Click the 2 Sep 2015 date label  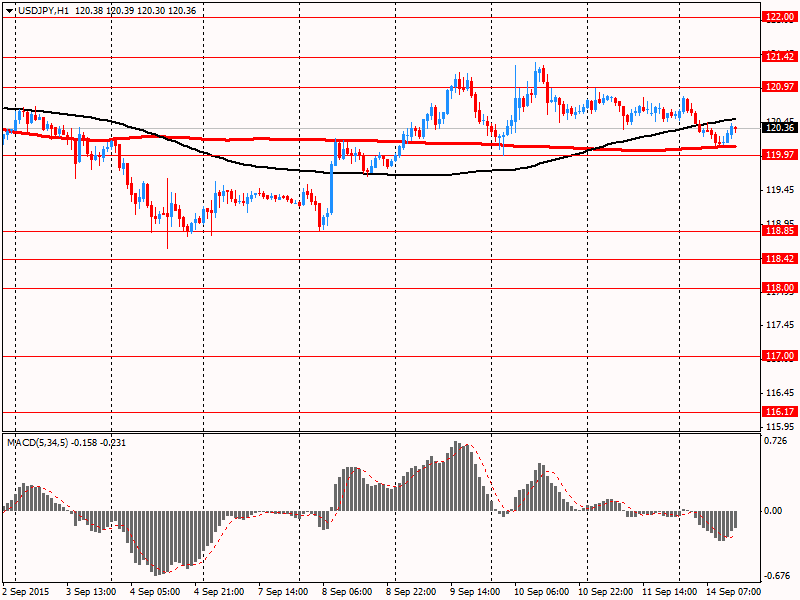(x=27, y=592)
